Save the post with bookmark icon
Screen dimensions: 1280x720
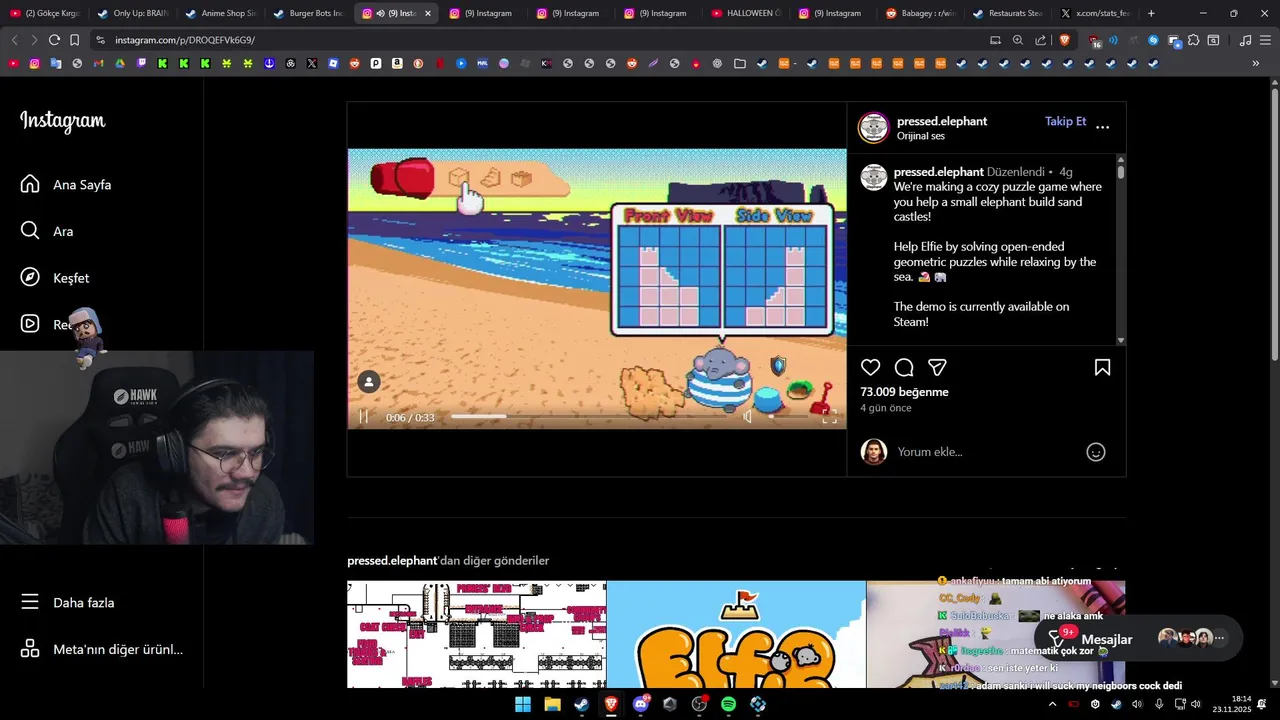coord(1102,367)
